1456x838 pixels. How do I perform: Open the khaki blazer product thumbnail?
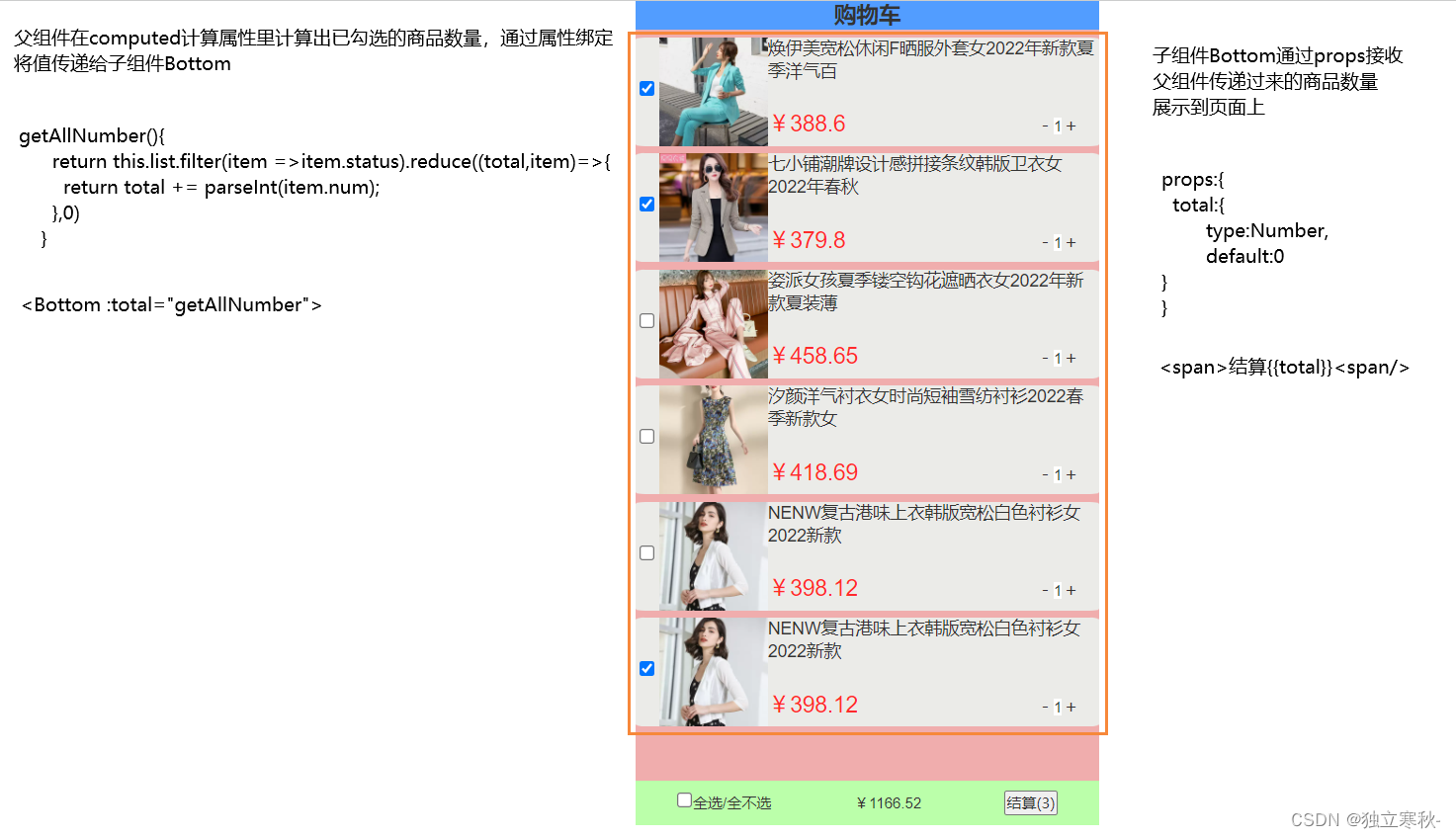714,208
